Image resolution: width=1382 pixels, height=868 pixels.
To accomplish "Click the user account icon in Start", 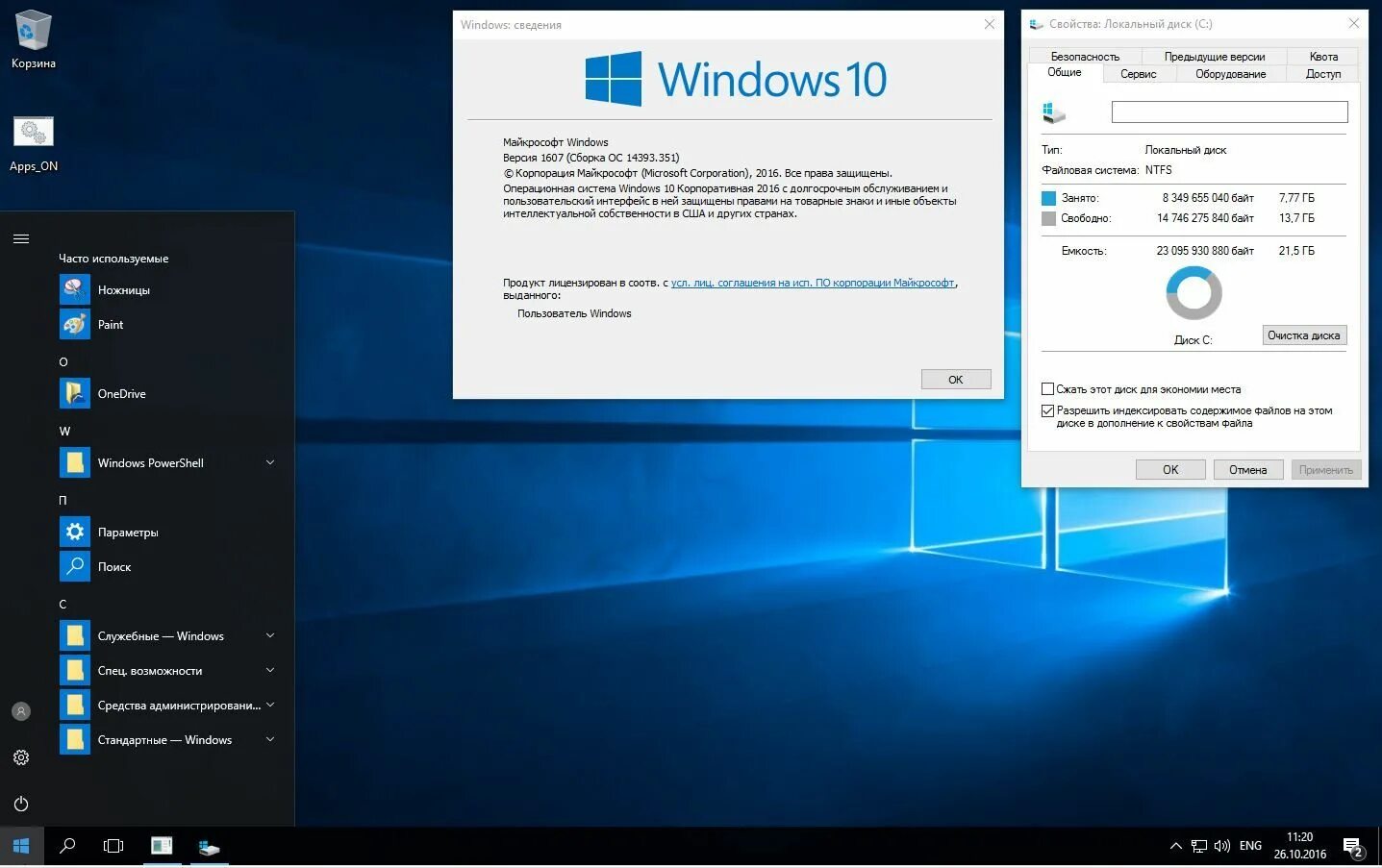I will coord(21,711).
